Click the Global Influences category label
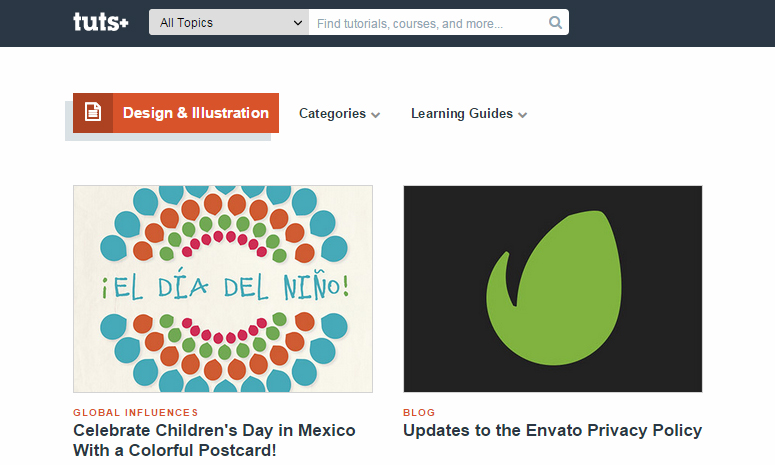 coord(136,413)
